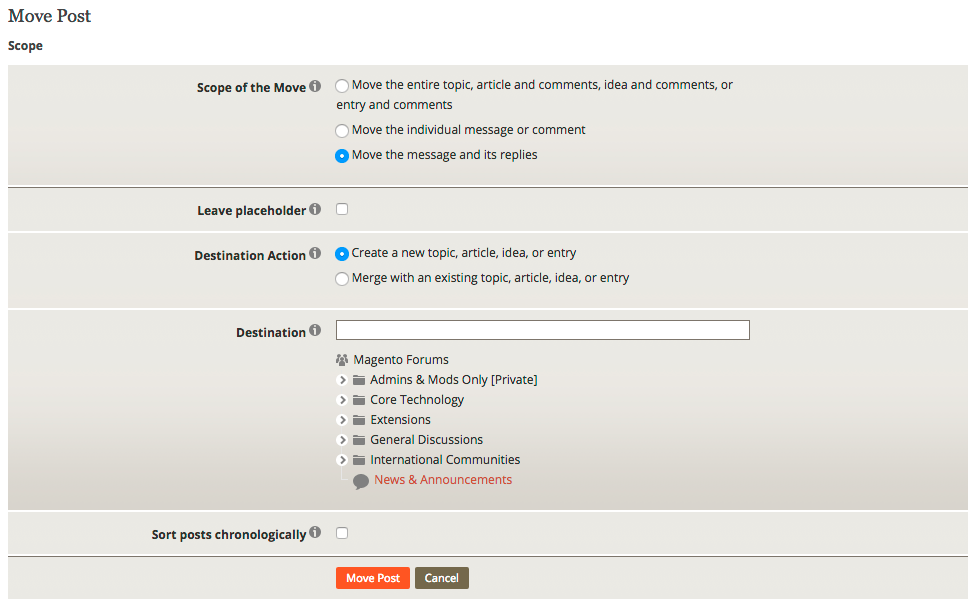
Task: Expand the Admins & Mods Only category
Action: click(342, 380)
